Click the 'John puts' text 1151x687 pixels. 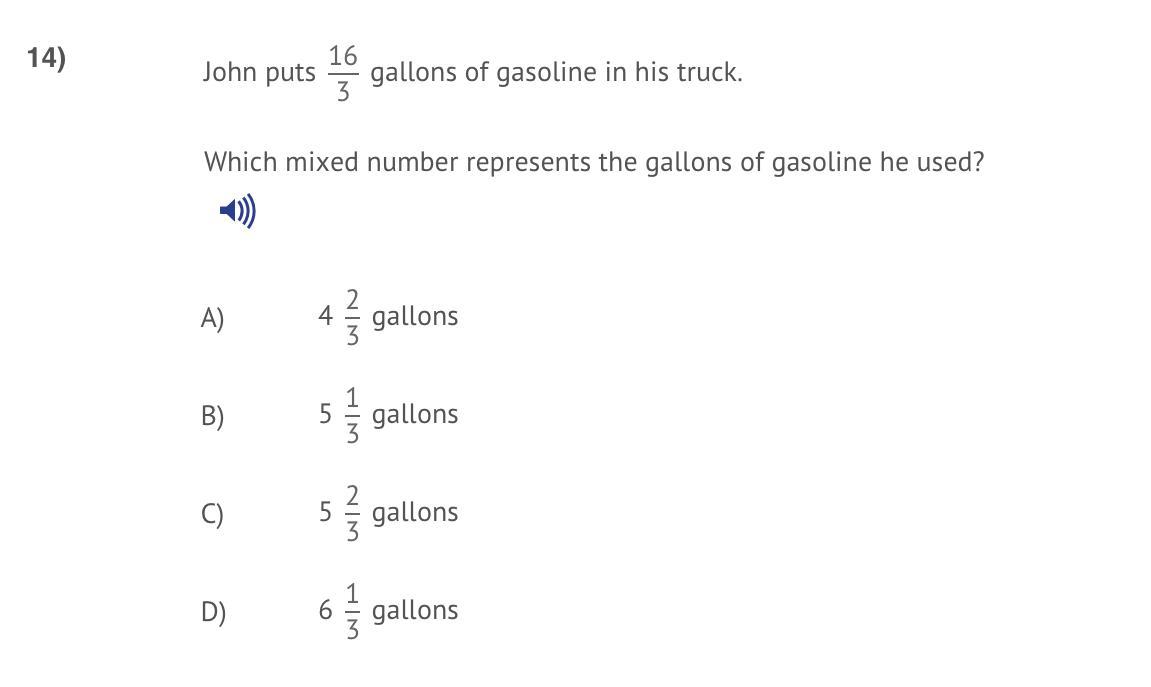pyautogui.click(x=259, y=72)
